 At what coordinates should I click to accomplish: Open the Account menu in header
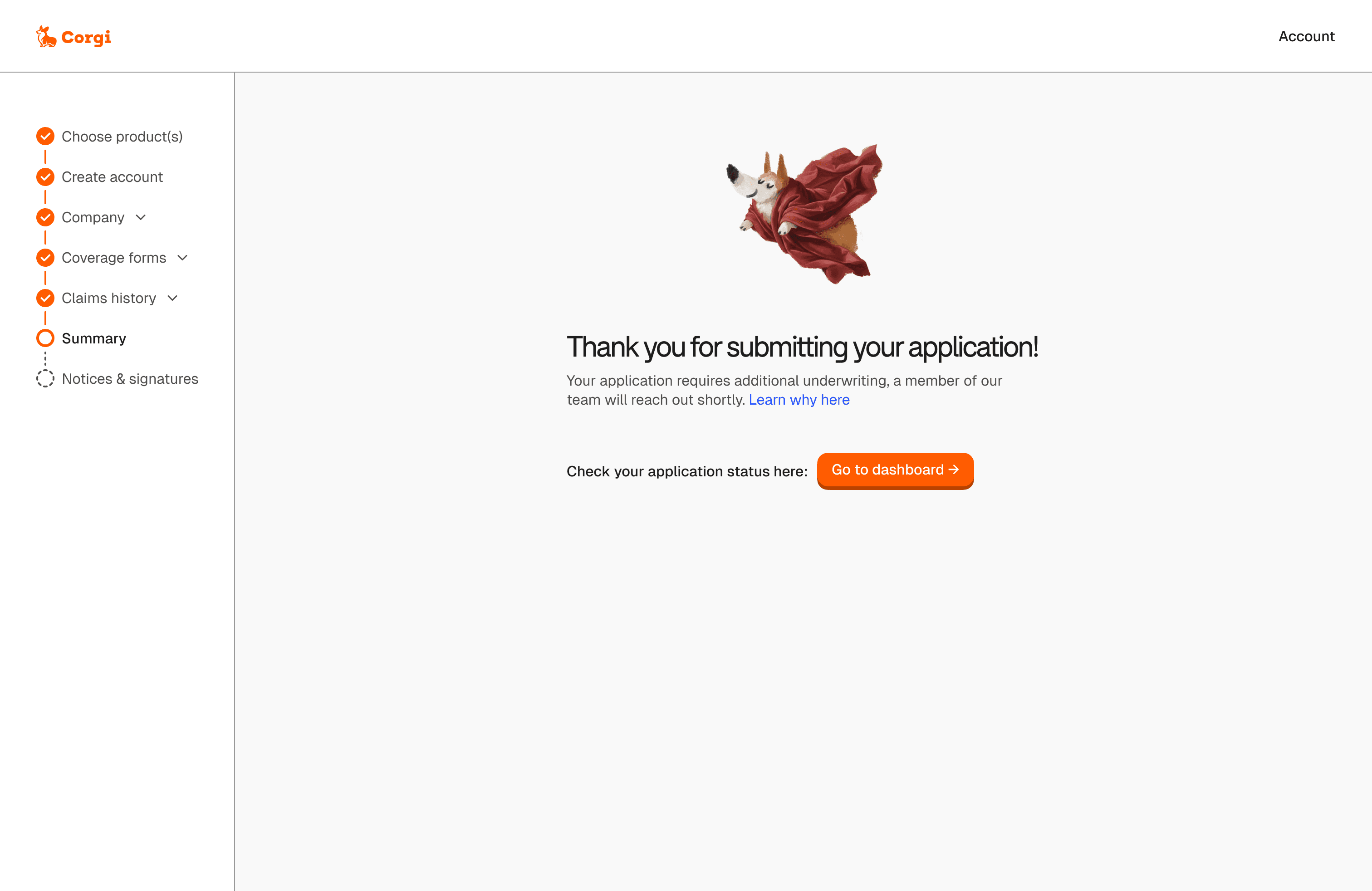pyautogui.click(x=1306, y=36)
